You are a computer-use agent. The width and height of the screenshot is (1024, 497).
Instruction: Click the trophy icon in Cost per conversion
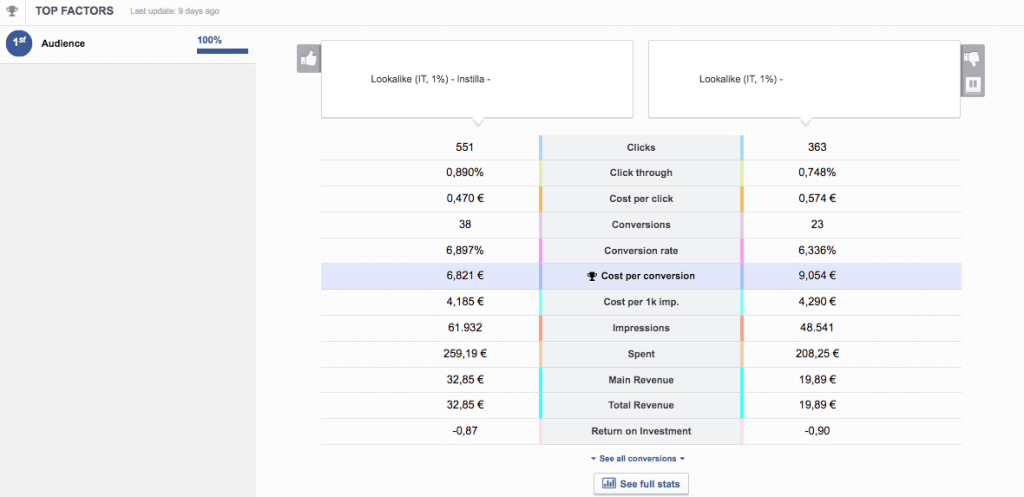pos(592,276)
